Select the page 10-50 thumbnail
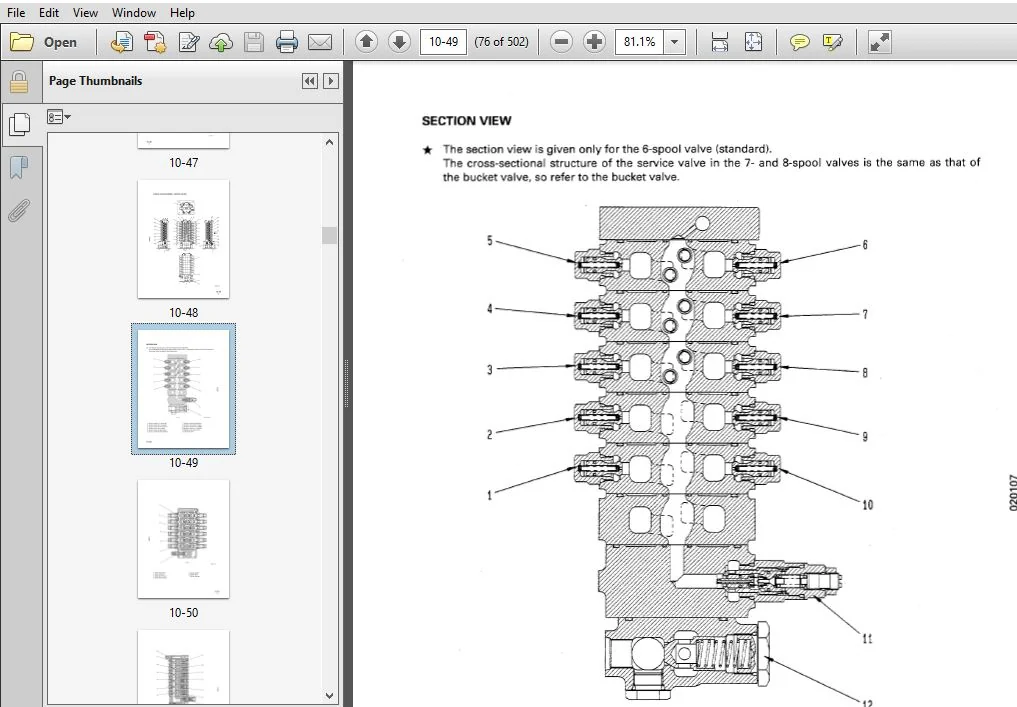Image resolution: width=1017 pixels, height=707 pixels. 184,539
